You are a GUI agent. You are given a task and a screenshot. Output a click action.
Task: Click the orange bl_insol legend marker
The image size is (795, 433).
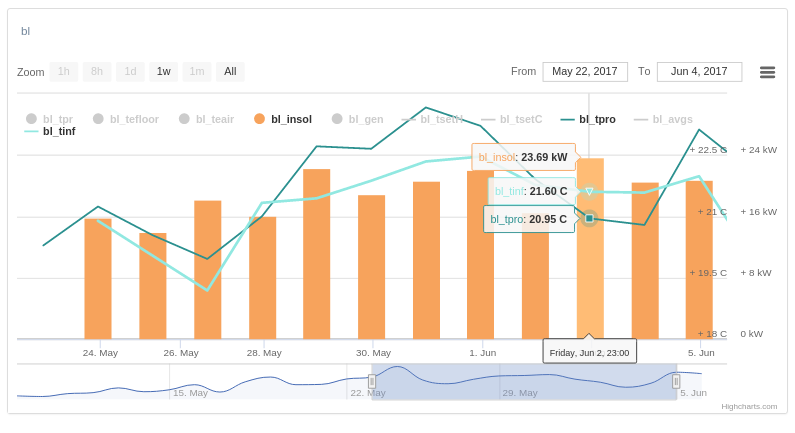pos(259,119)
